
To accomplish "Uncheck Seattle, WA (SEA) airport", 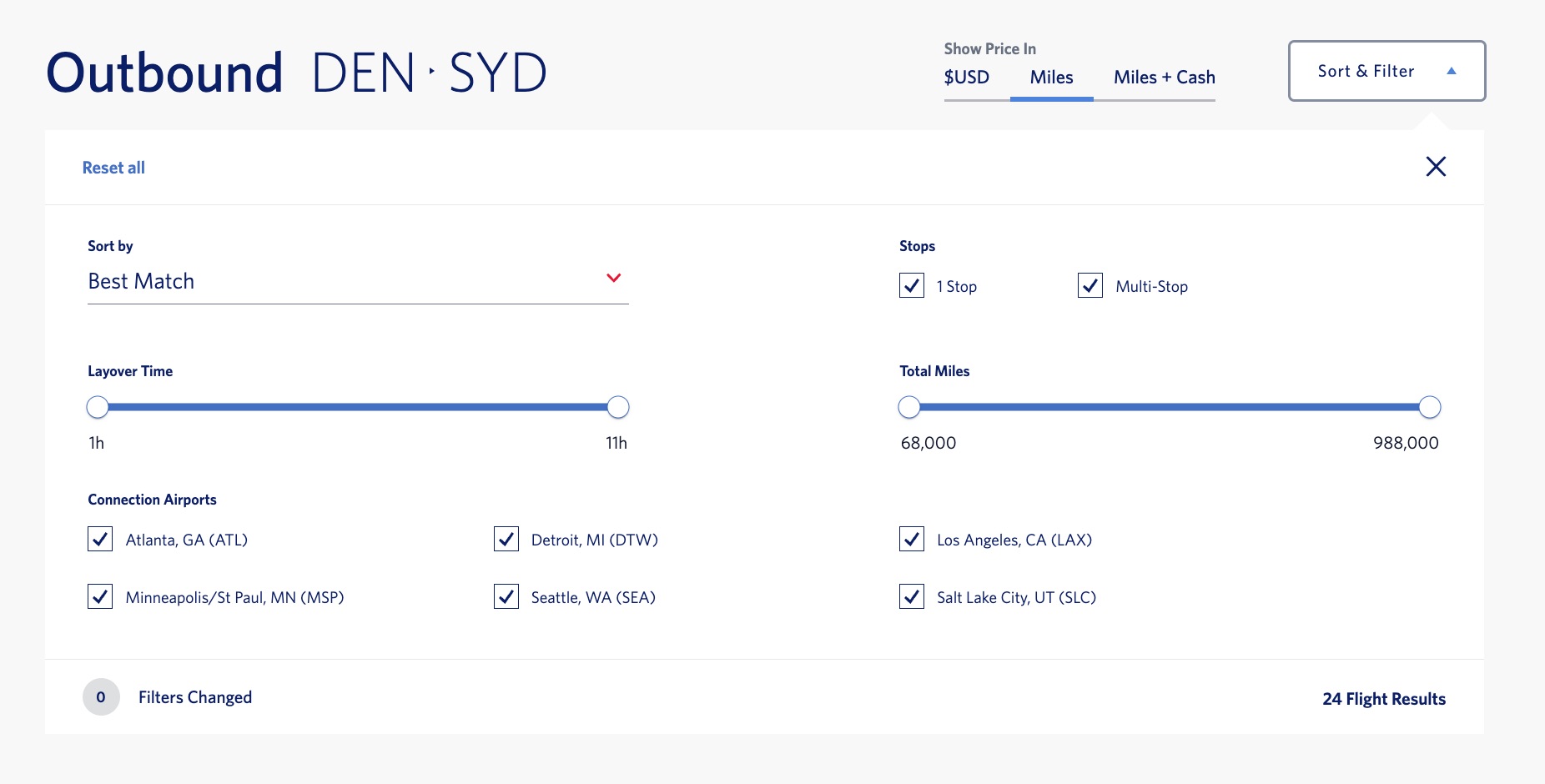I will tap(506, 597).
